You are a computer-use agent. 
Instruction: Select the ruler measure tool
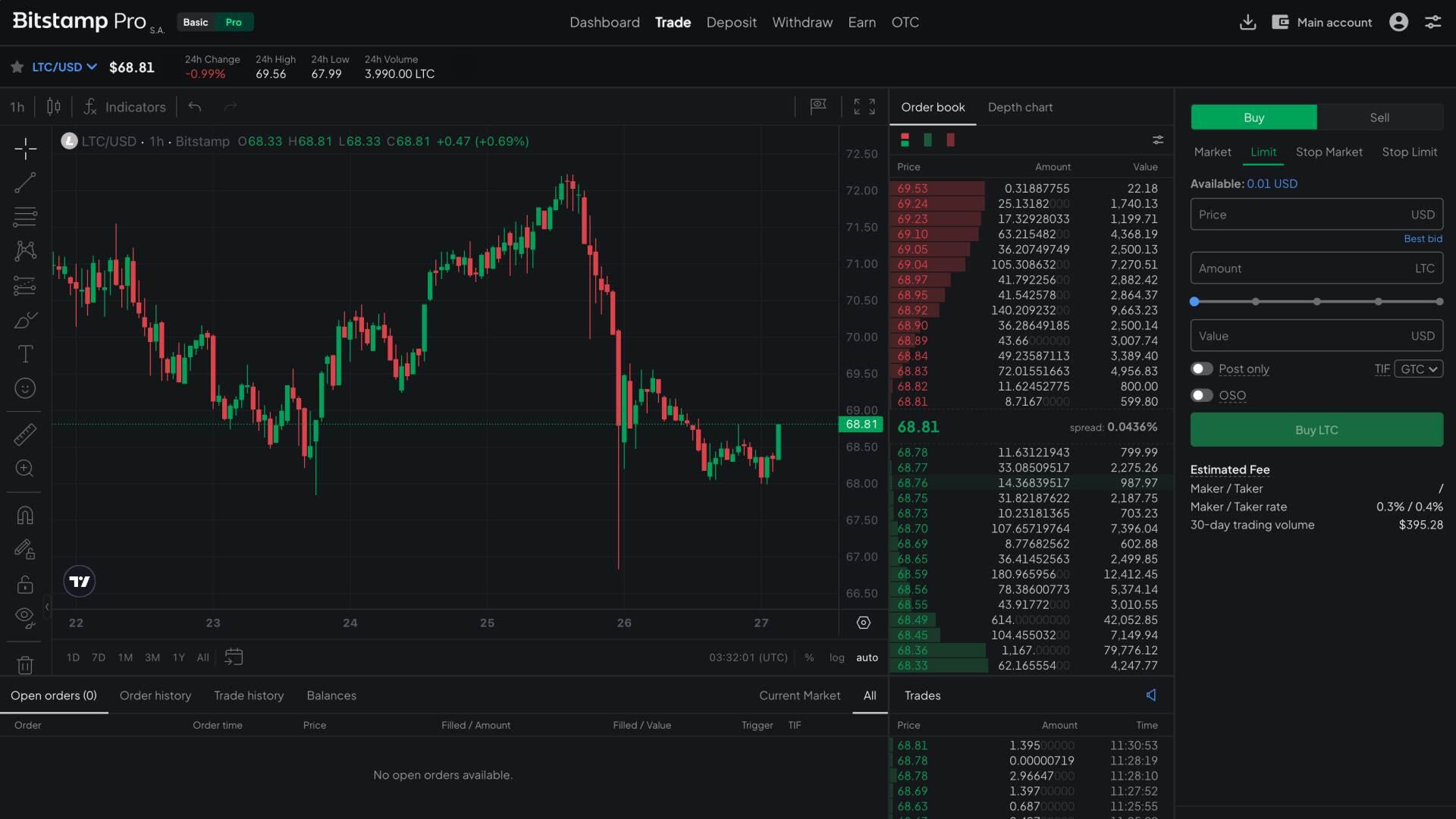click(25, 435)
